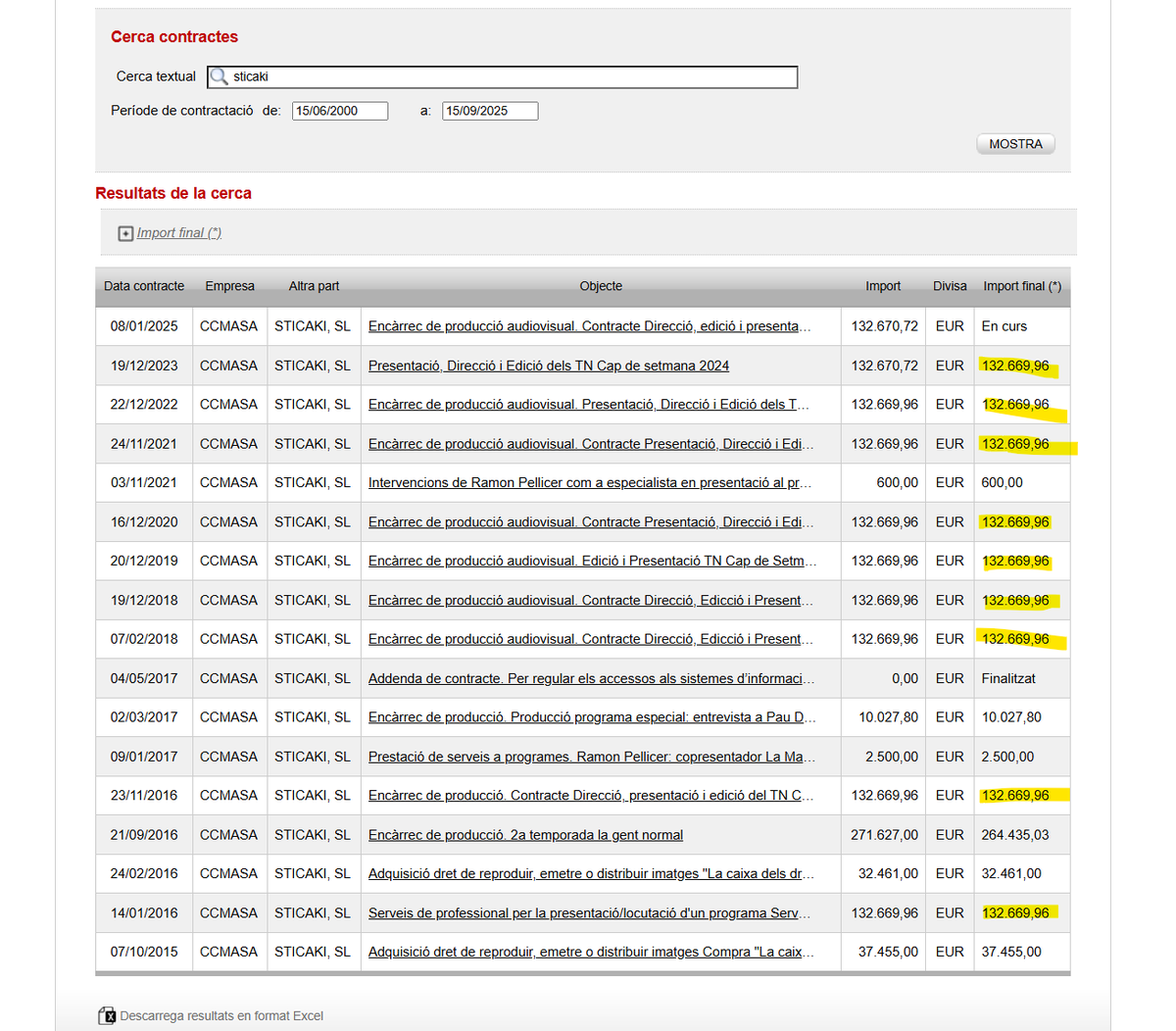This screenshot has width=1176, height=1031.
Task: Open the 24/02/2016 La caixa dels dr link
Action: coord(591,873)
